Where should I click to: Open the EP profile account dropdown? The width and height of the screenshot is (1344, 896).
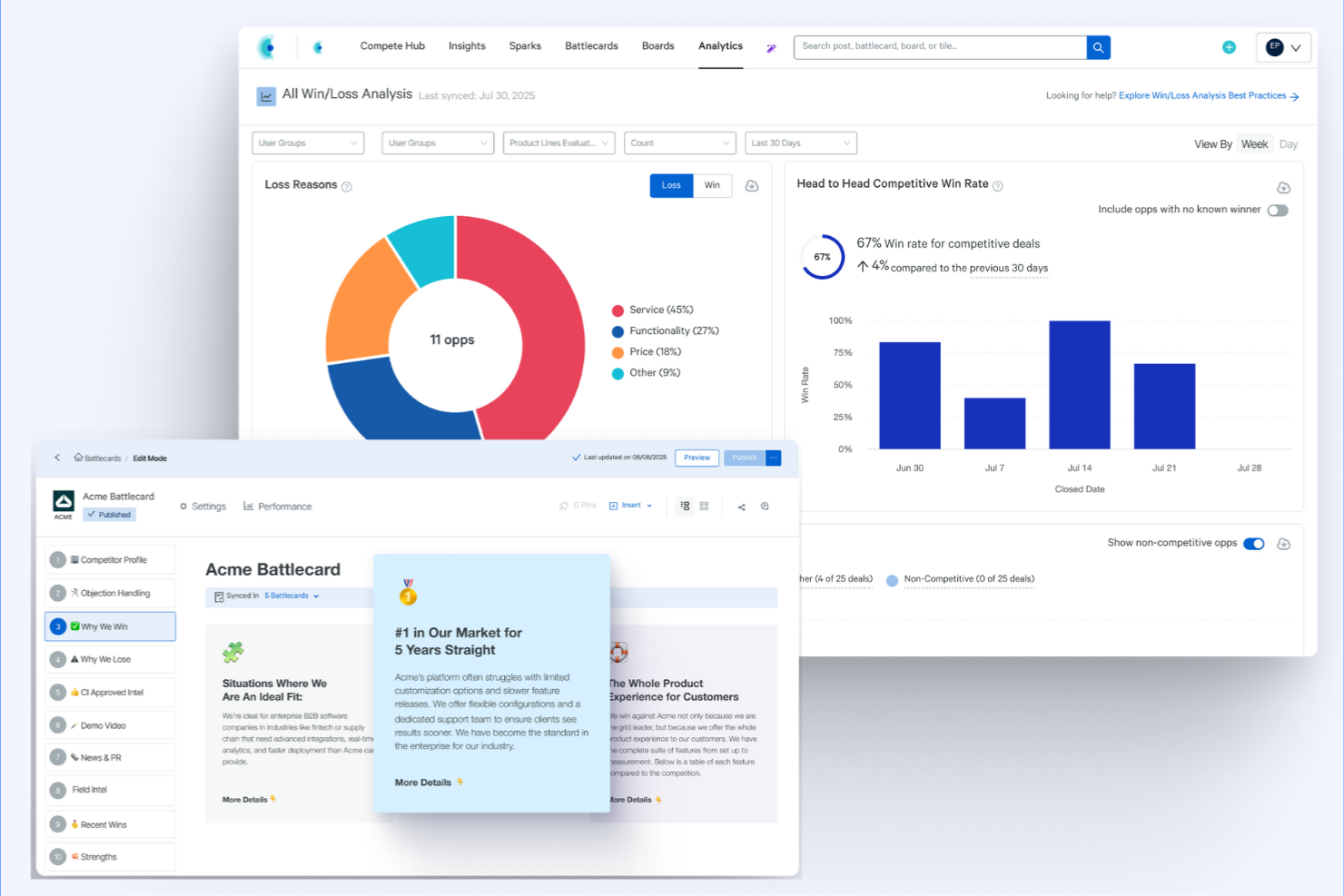[1283, 46]
